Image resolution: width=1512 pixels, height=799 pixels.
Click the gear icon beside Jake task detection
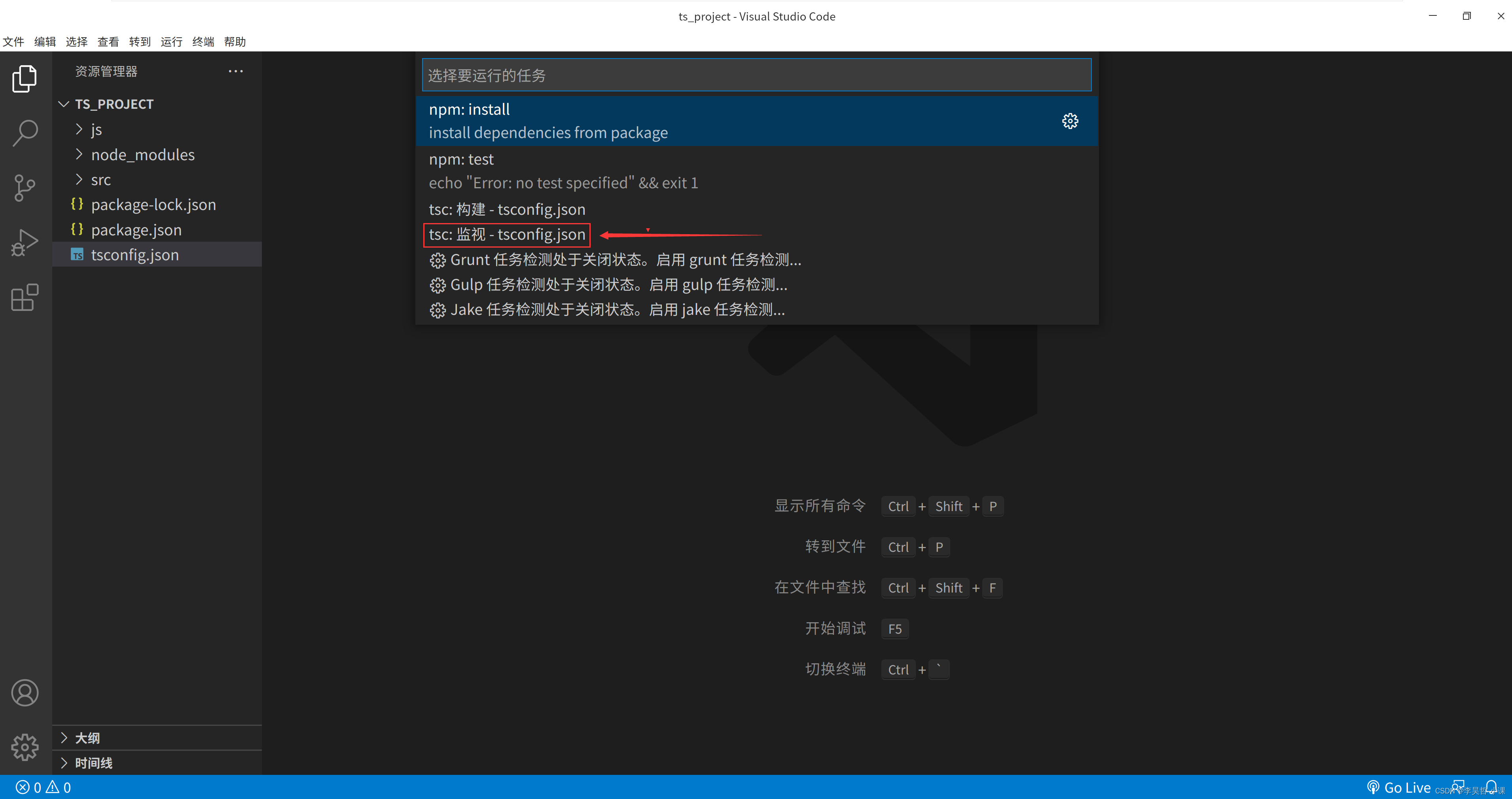coord(437,310)
